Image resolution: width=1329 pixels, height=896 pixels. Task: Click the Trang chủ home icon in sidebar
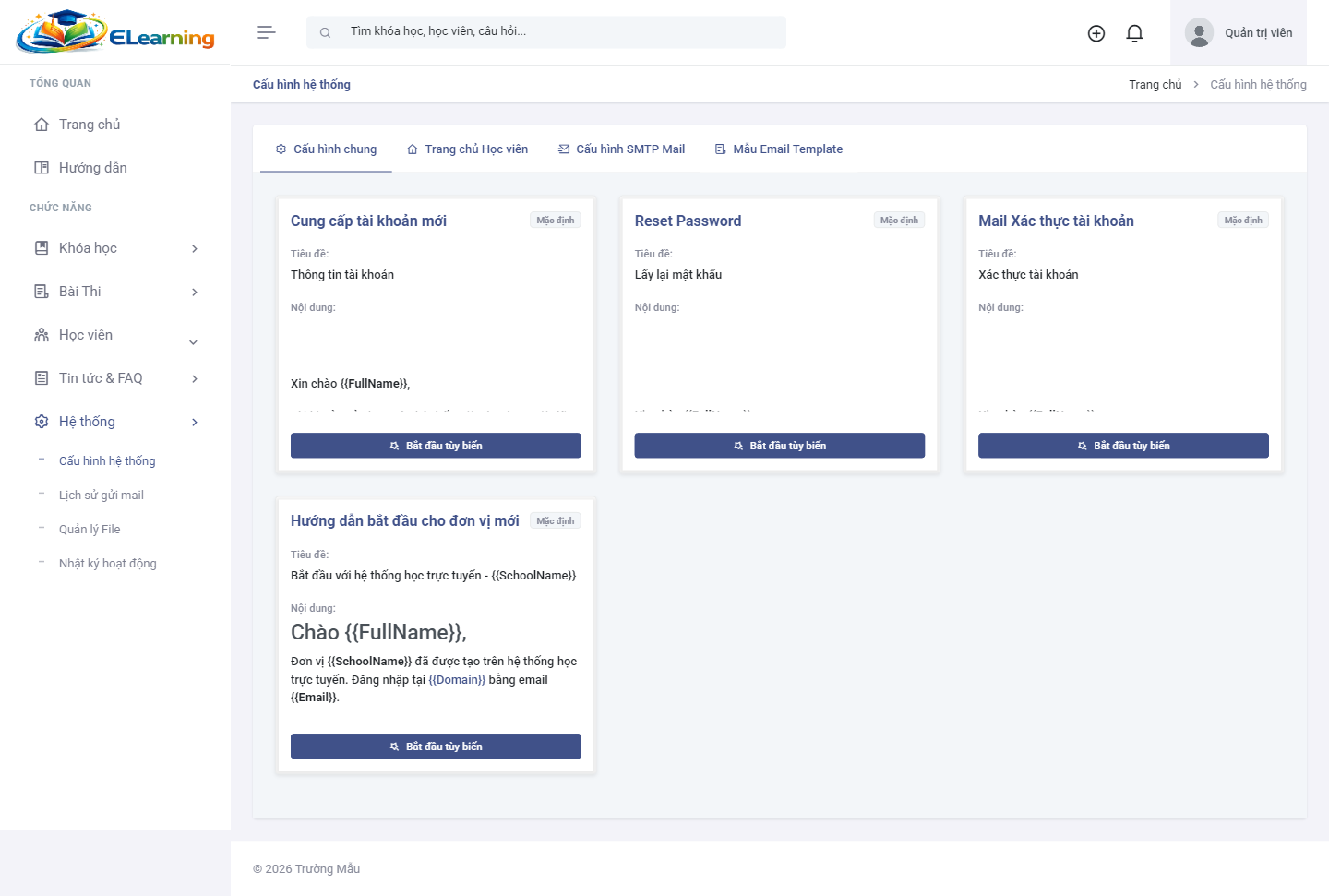42,125
